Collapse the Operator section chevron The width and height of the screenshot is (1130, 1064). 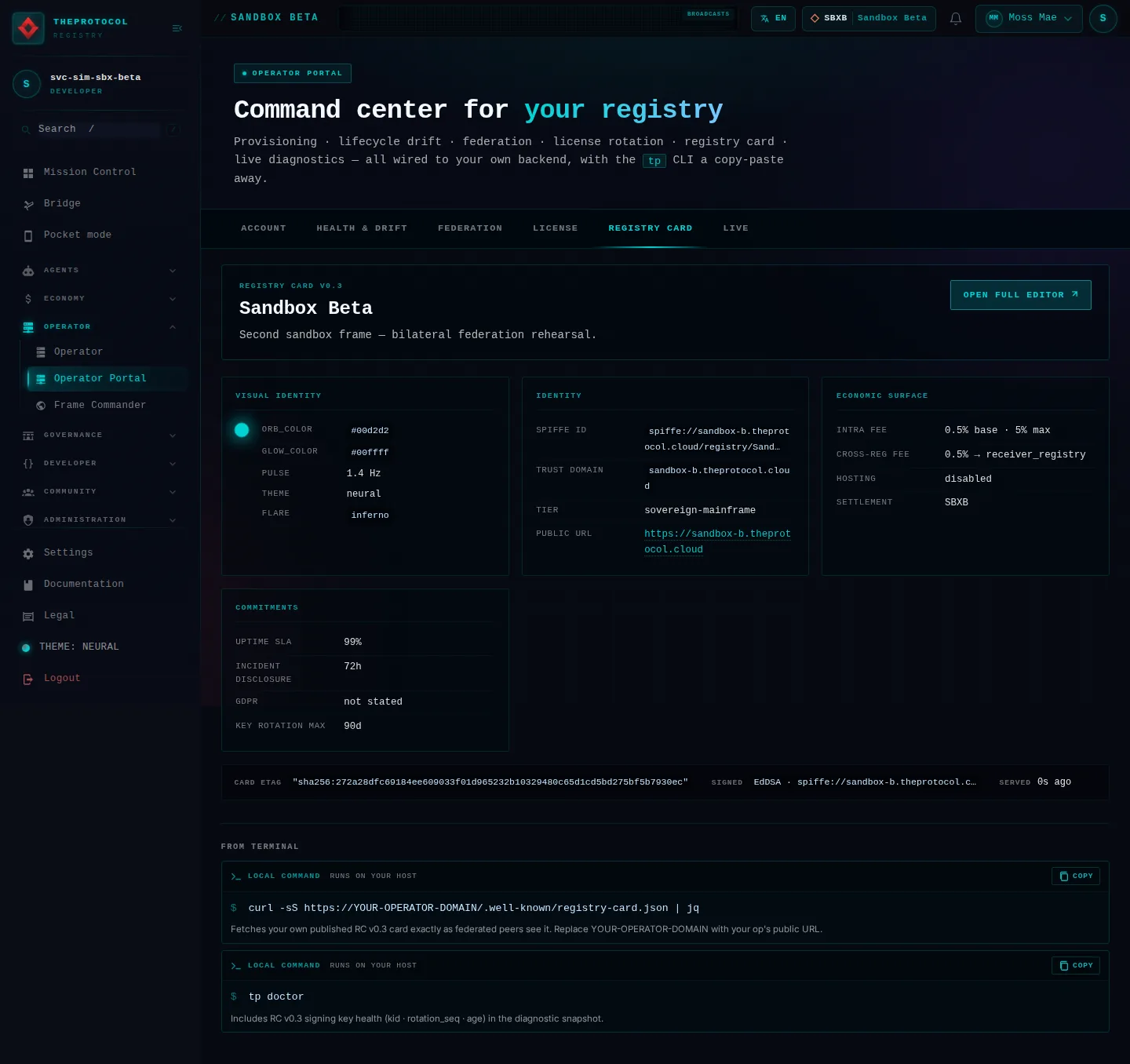click(173, 327)
